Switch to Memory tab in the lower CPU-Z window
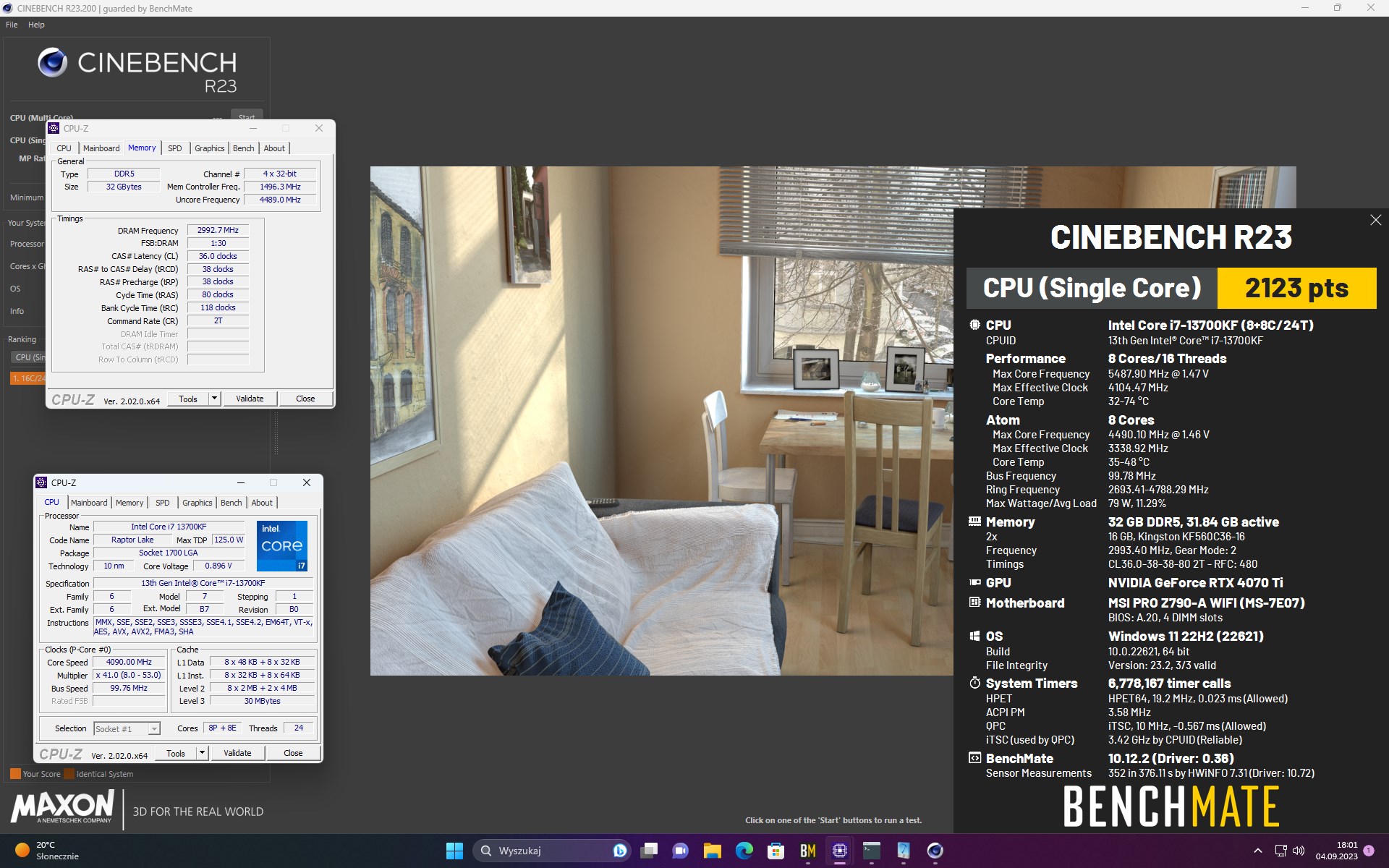 click(x=129, y=503)
